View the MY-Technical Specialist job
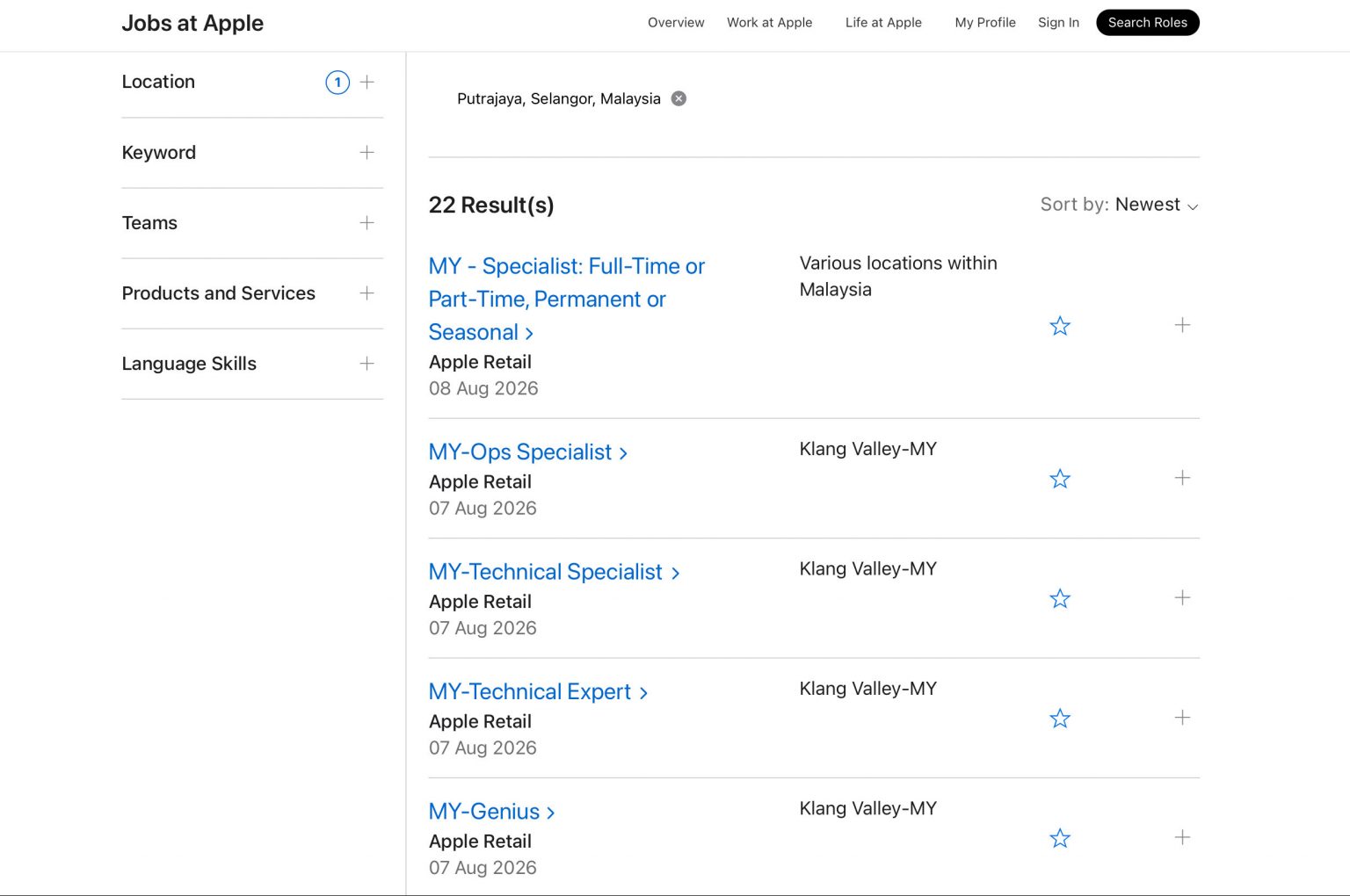The height and width of the screenshot is (896, 1350). coord(554,572)
